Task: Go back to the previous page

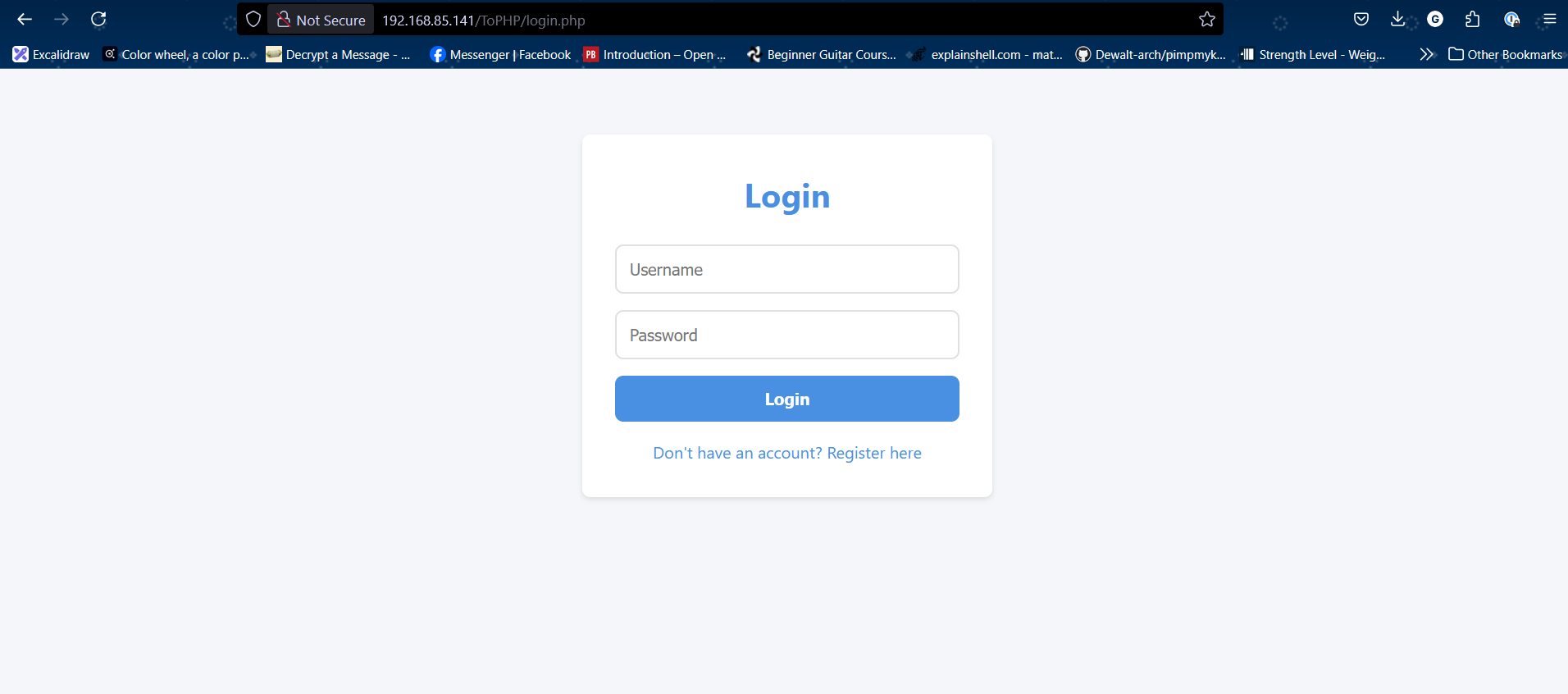Action: pos(25,19)
